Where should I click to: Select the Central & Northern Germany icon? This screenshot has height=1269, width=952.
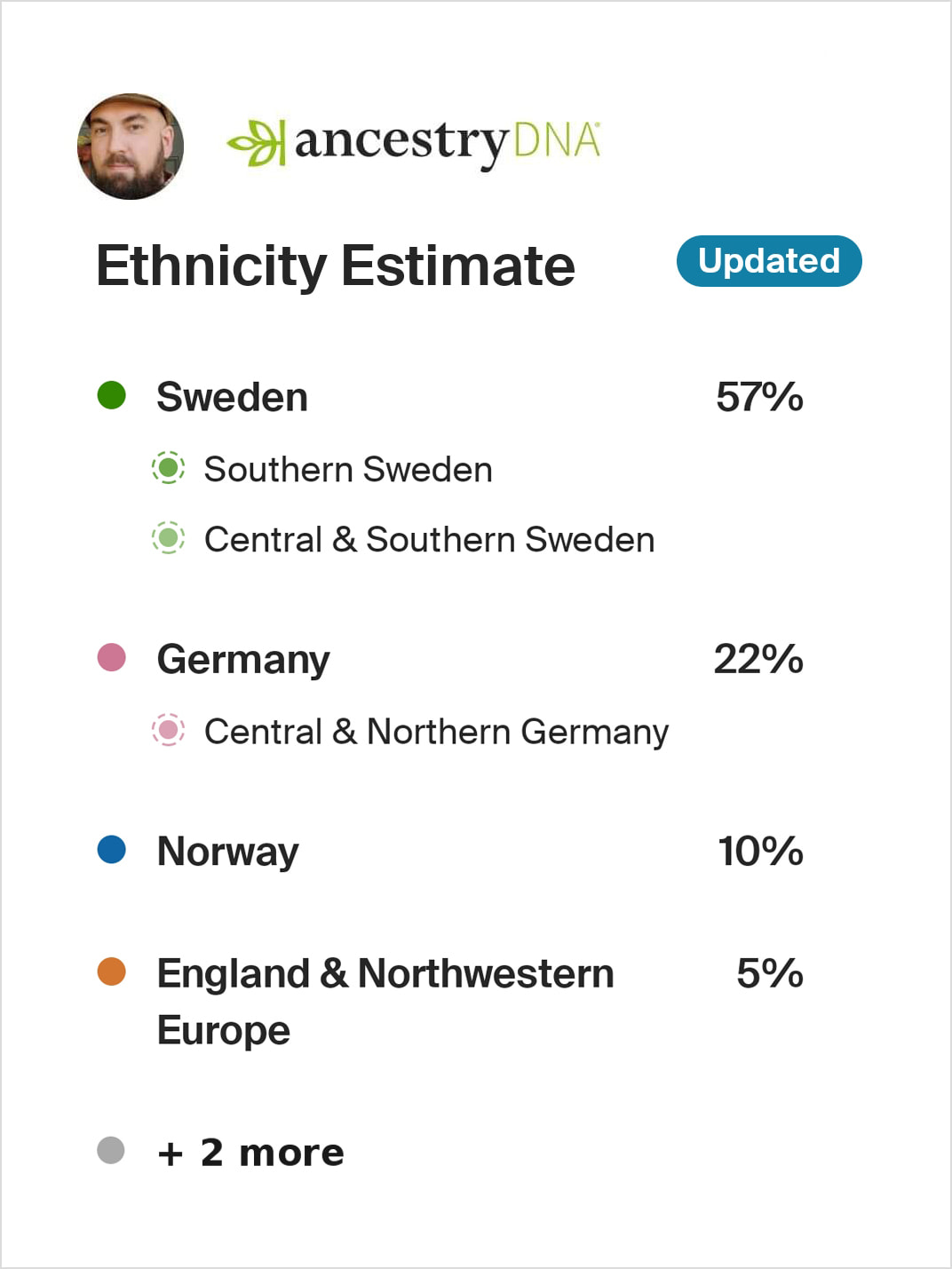168,730
